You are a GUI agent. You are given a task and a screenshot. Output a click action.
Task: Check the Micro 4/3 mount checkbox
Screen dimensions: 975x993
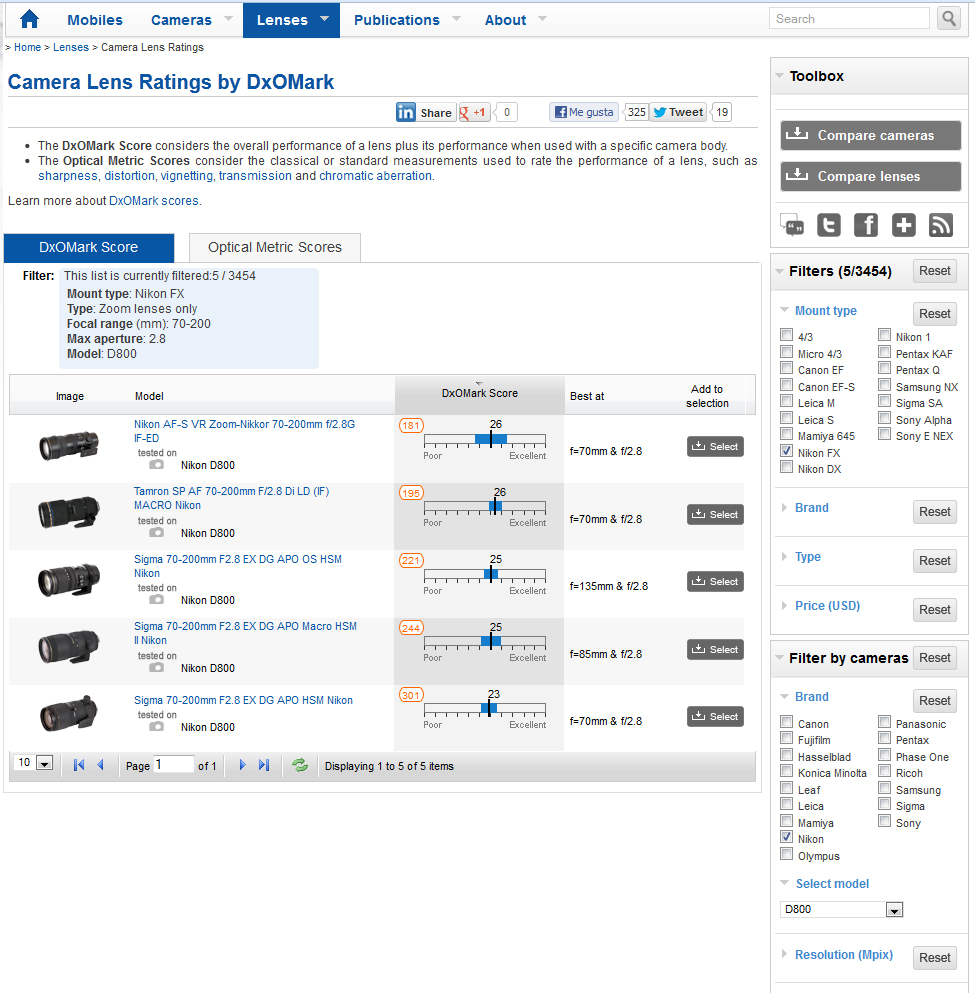pyautogui.click(x=786, y=352)
